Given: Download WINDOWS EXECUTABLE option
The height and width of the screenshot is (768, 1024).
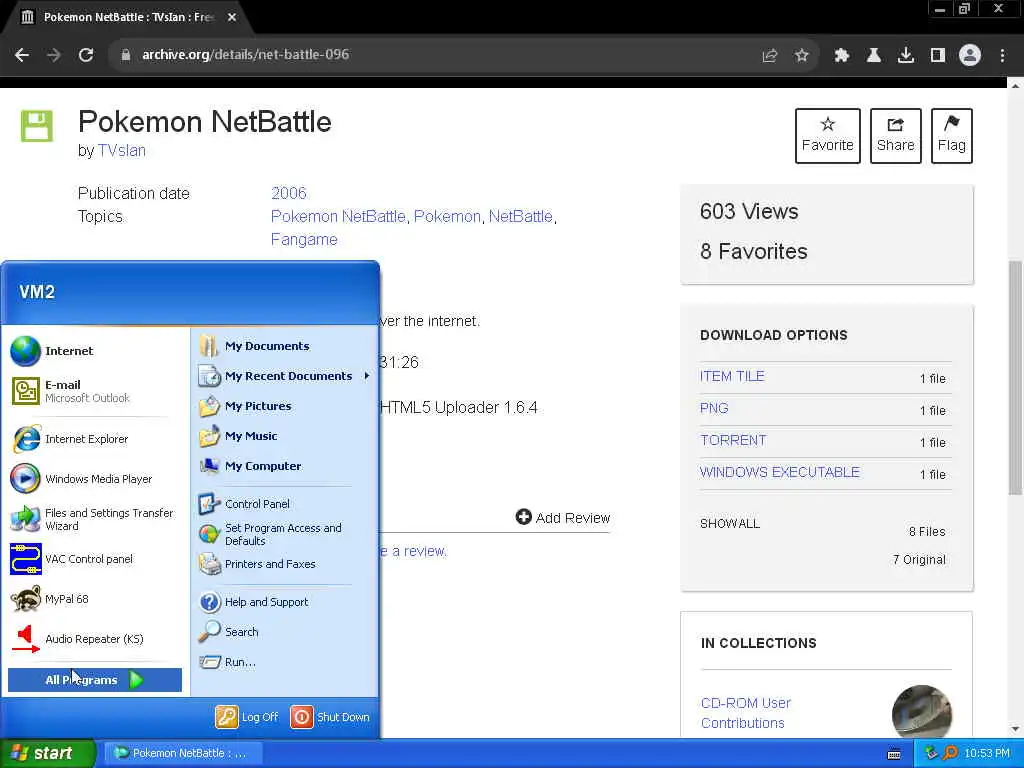Looking at the screenshot, I should tap(780, 472).
